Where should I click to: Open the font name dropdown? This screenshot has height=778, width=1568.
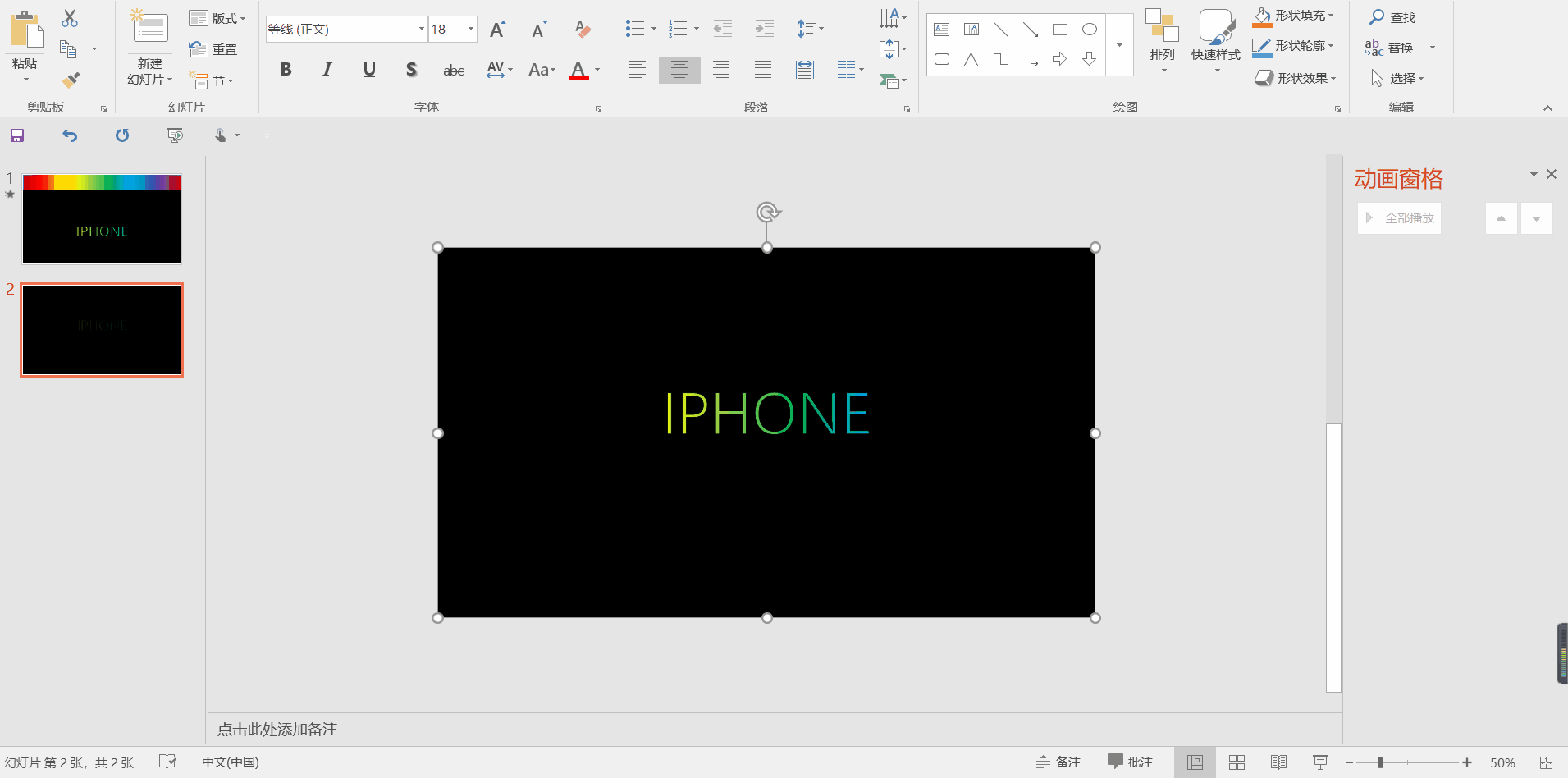(x=422, y=30)
